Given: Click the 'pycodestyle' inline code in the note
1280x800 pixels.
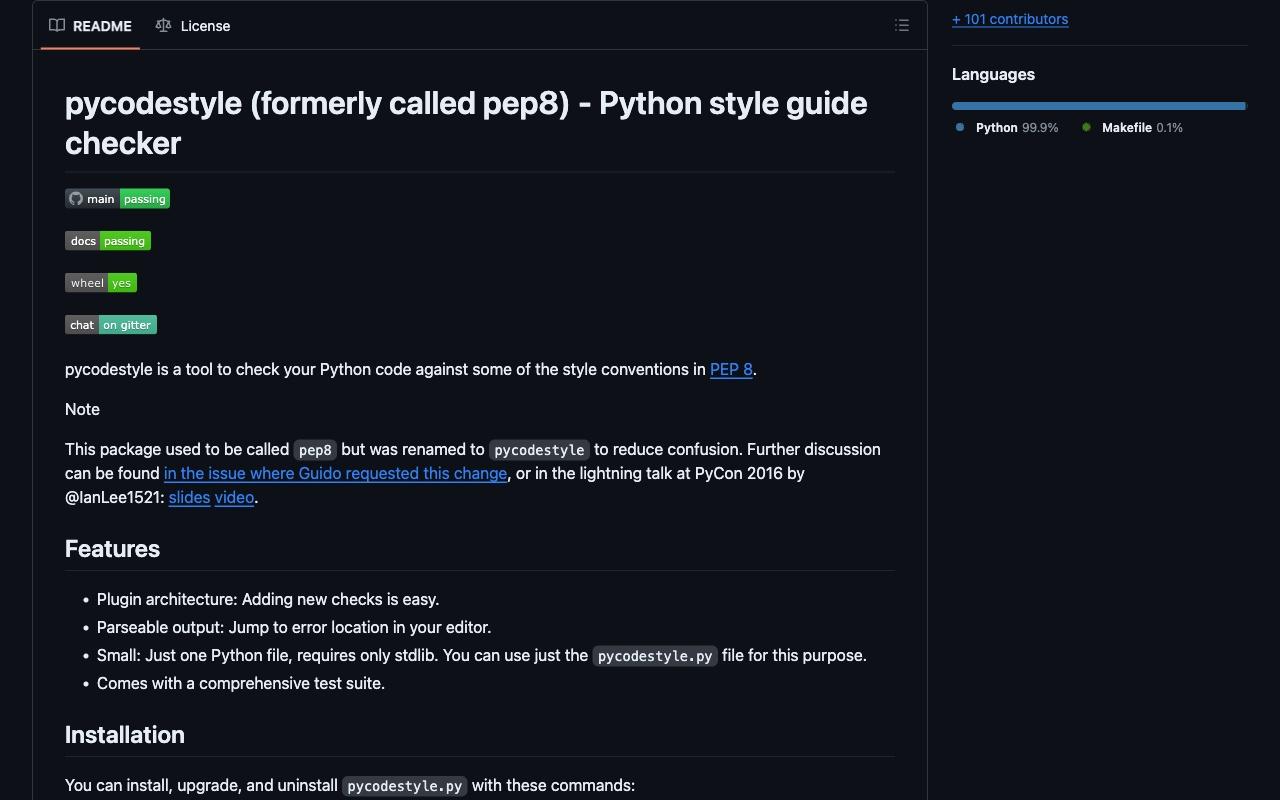Looking at the screenshot, I should (539, 450).
